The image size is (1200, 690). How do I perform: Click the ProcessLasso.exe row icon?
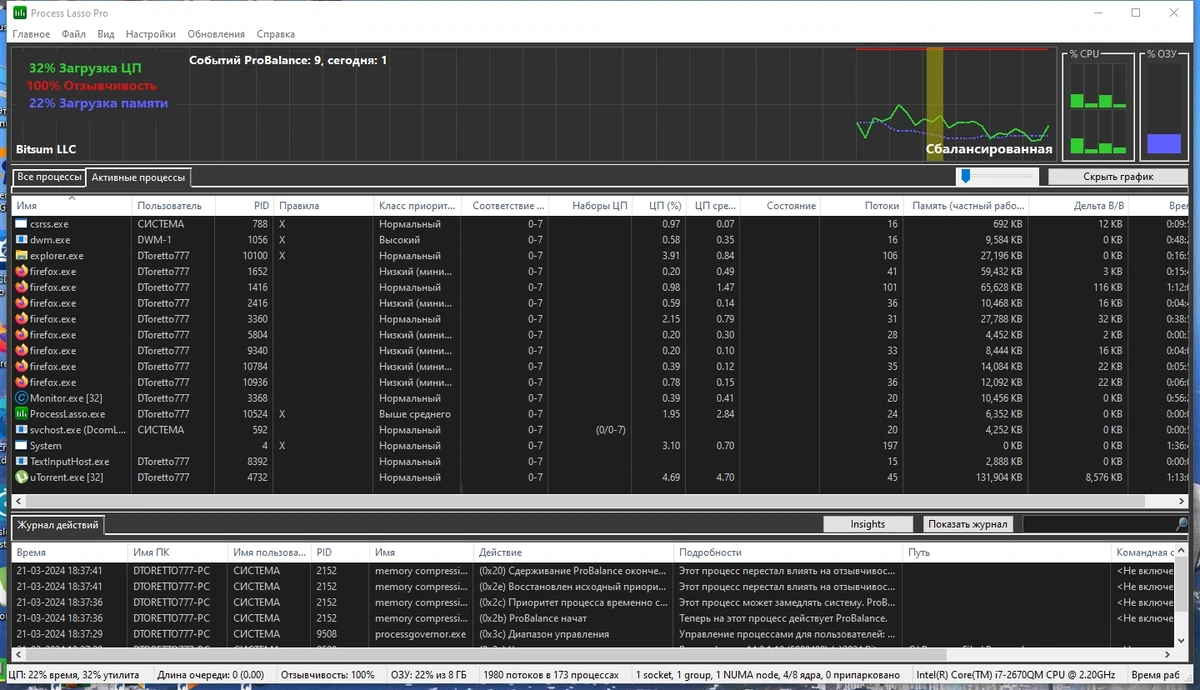point(21,414)
